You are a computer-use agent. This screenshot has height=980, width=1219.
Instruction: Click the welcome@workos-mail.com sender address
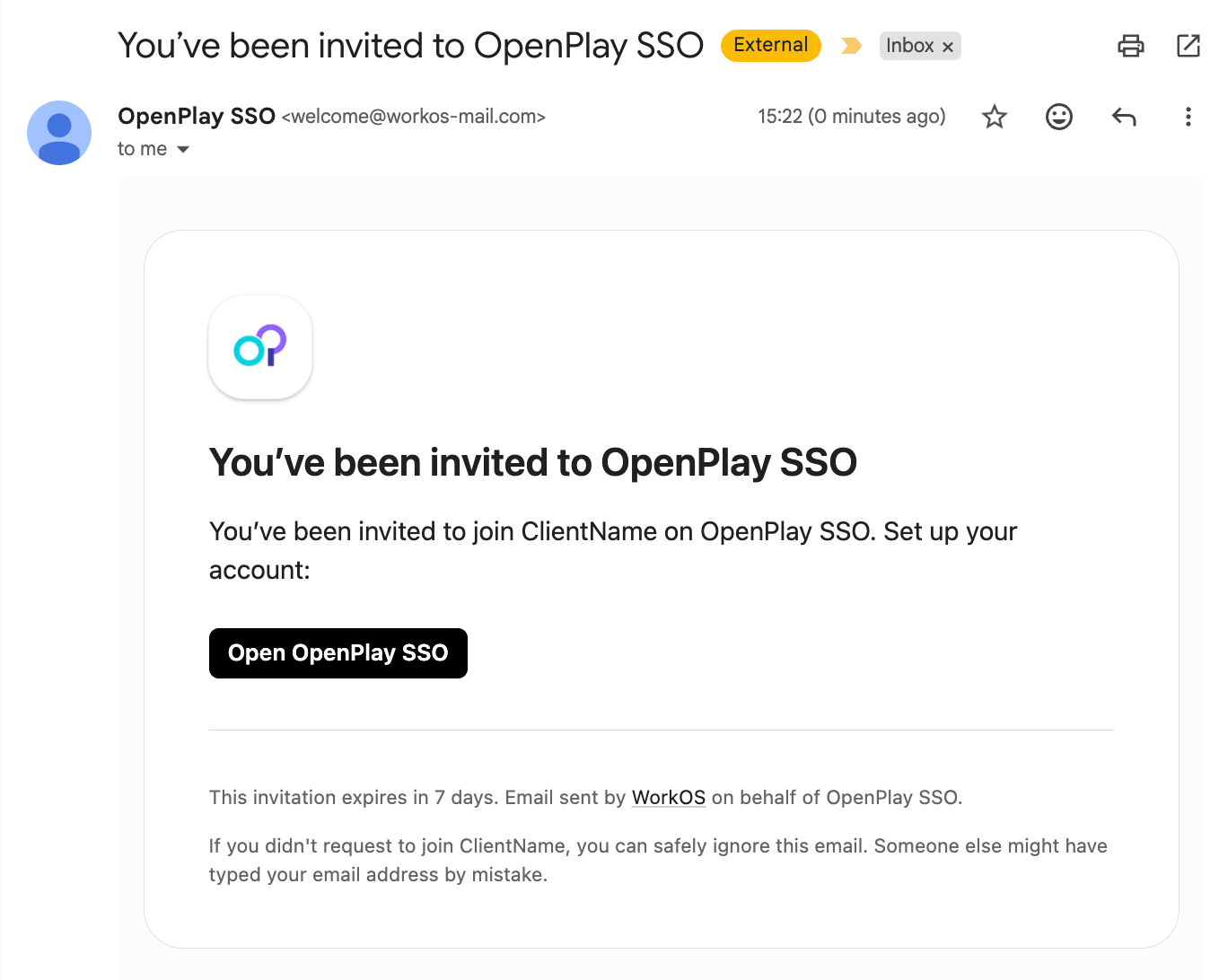tap(414, 117)
